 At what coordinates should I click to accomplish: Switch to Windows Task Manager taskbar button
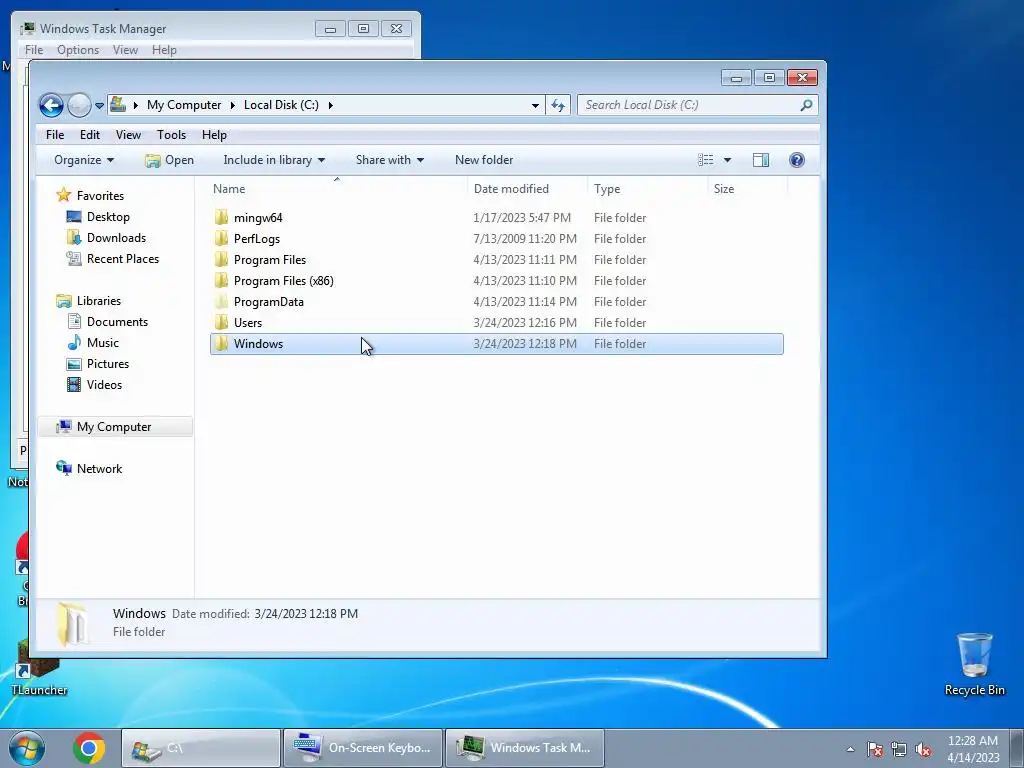524,748
